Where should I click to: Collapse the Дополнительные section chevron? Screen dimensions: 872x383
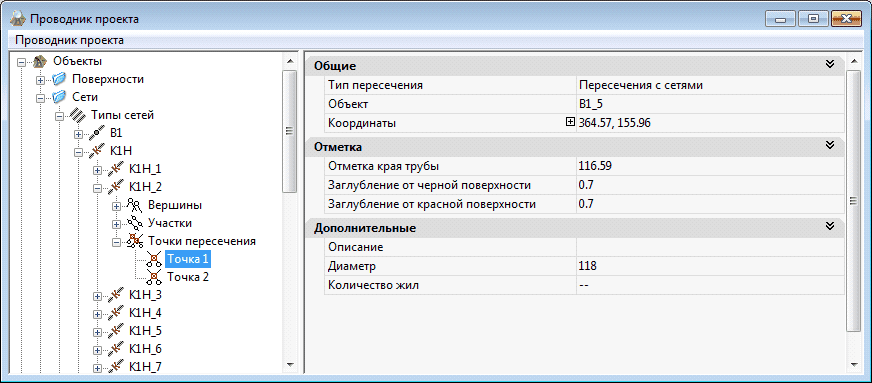point(830,226)
